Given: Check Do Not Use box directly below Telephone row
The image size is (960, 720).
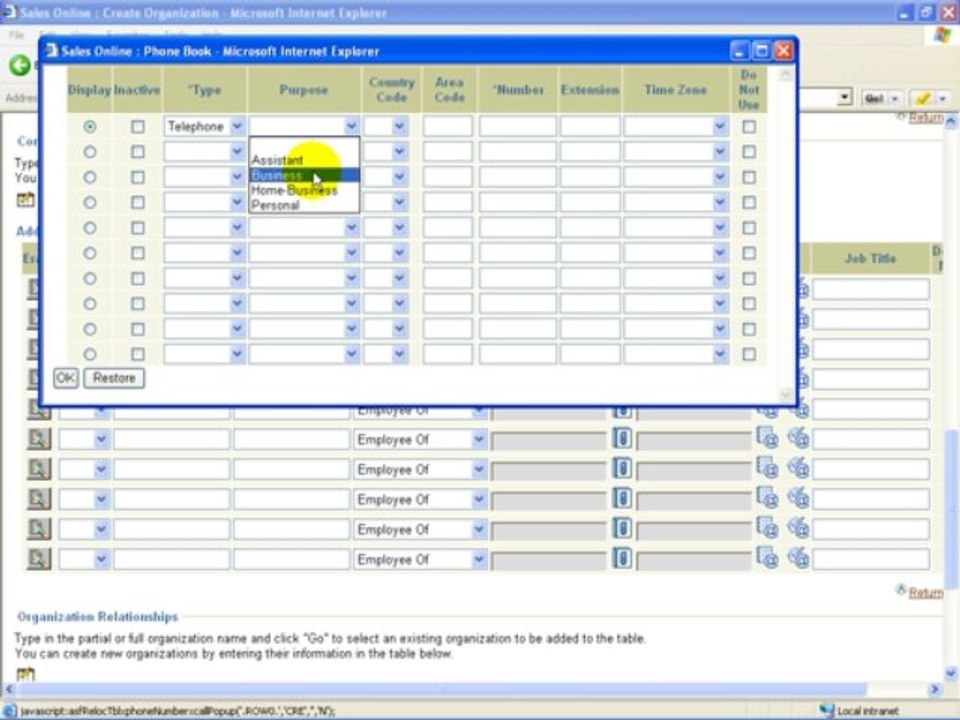Looking at the screenshot, I should tap(749, 152).
